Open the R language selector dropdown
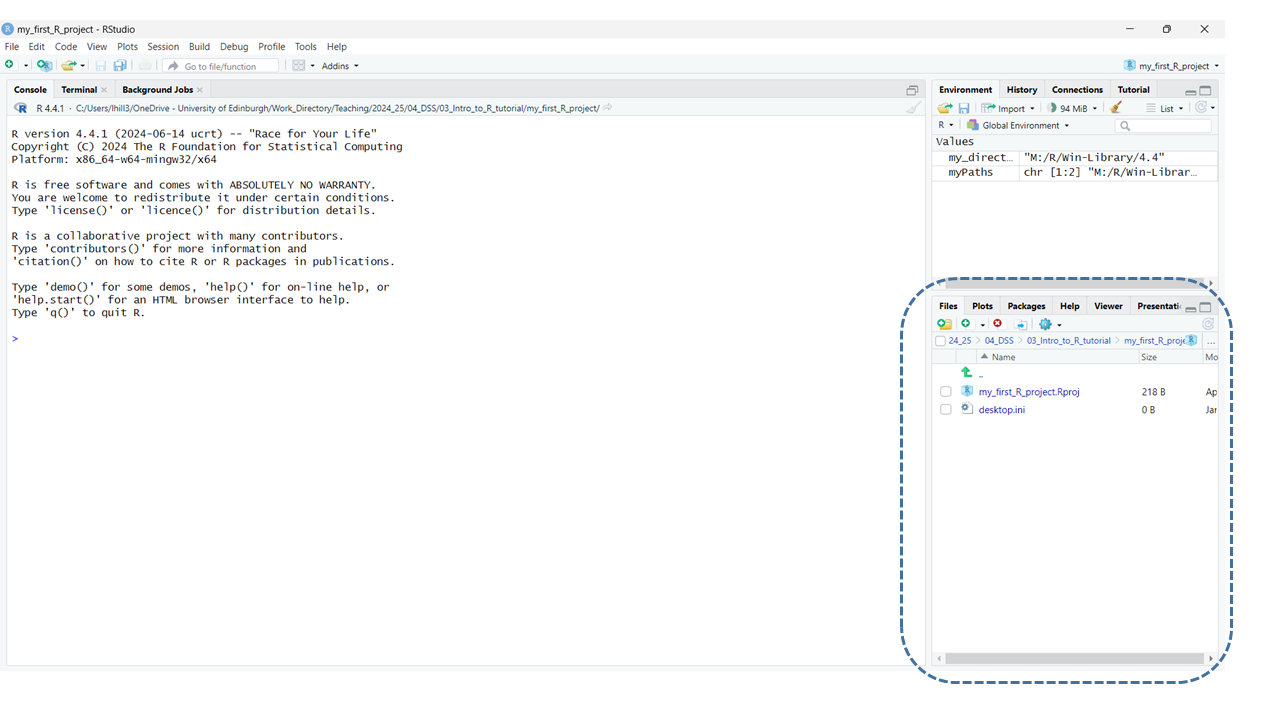The height and width of the screenshot is (720, 1280). [x=946, y=126]
